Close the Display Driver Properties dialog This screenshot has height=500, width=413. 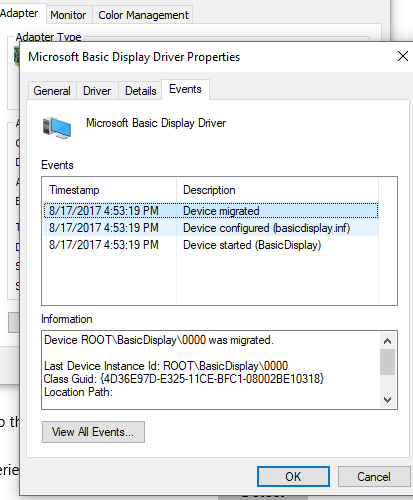pyautogui.click(x=403, y=56)
